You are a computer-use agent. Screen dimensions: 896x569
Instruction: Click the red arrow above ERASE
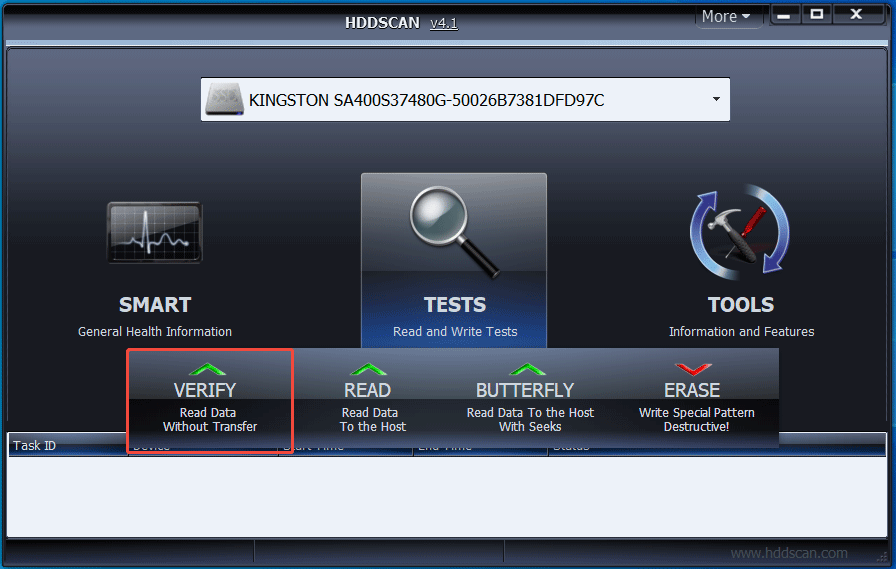[693, 369]
